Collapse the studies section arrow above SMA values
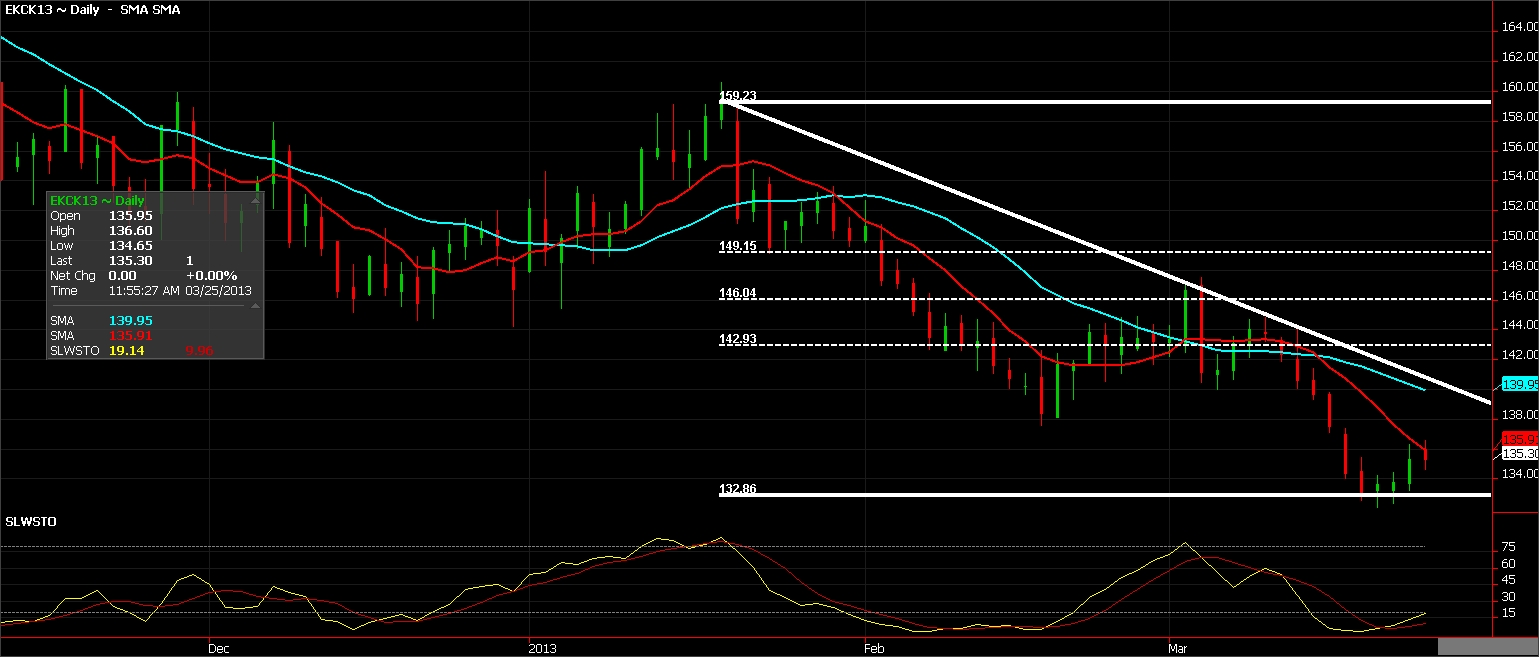Image resolution: width=1539 pixels, height=657 pixels. (x=255, y=306)
